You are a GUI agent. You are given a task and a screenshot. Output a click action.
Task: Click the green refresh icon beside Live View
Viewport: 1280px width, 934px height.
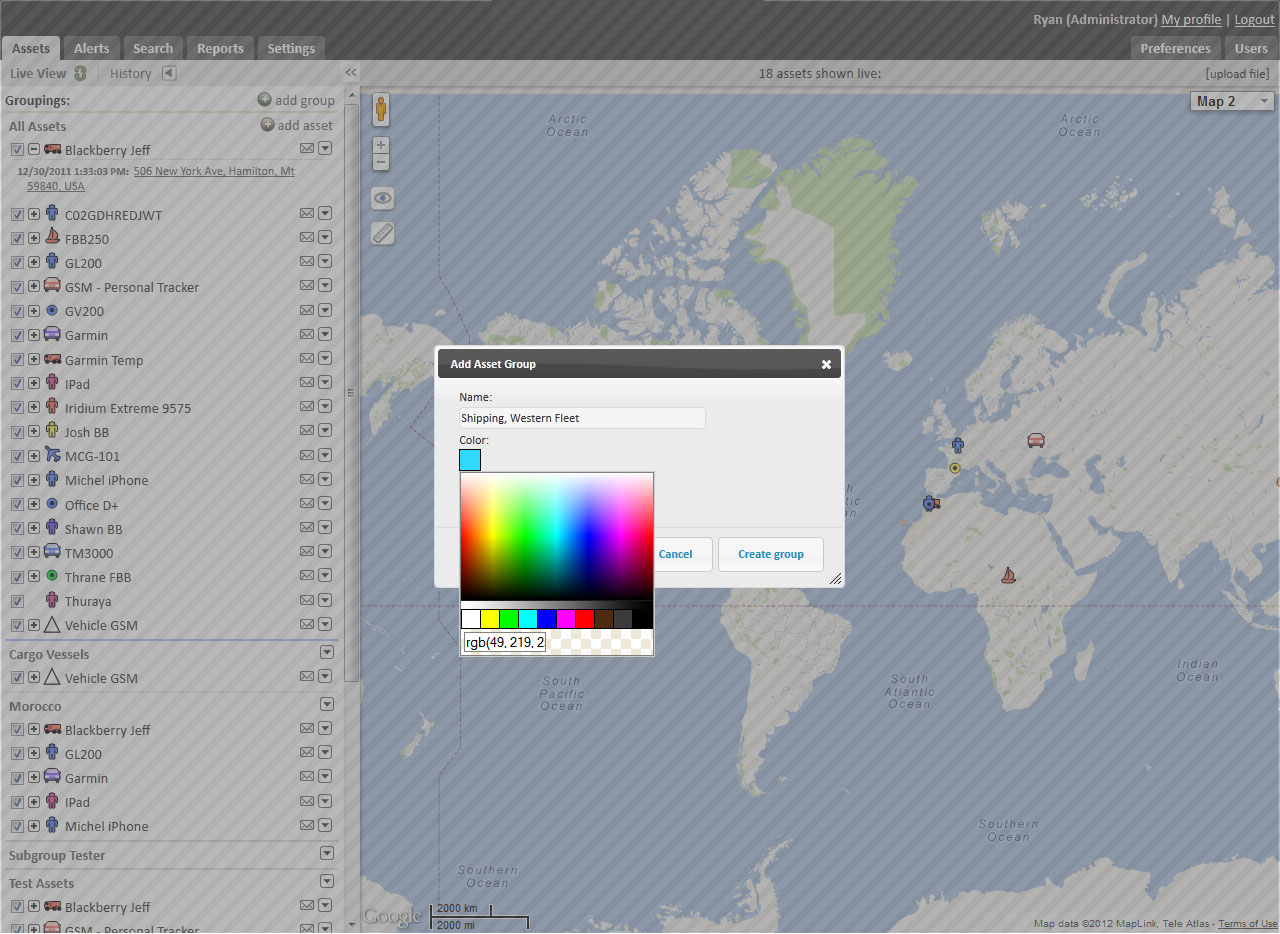[80, 73]
